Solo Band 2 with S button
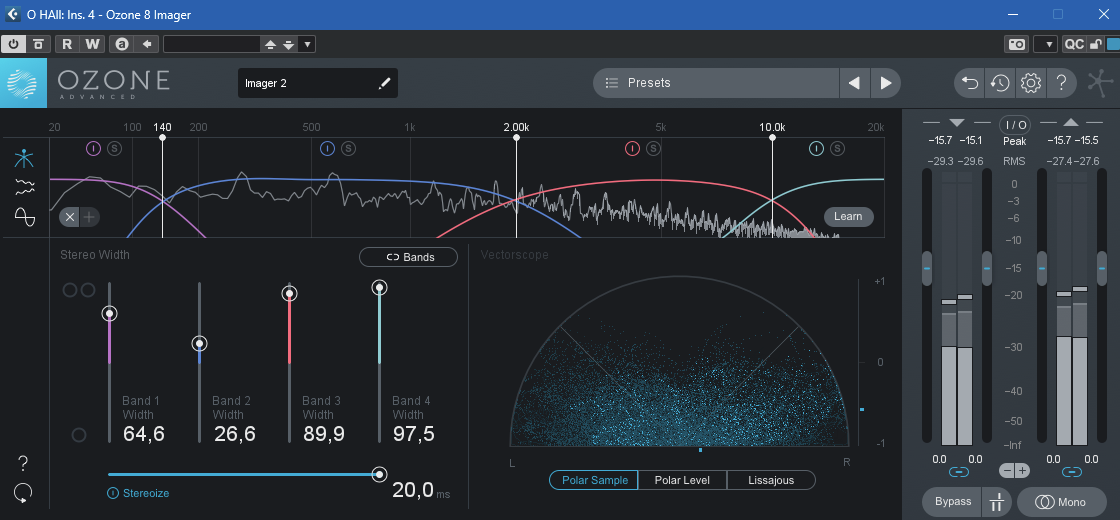The height and width of the screenshot is (520, 1120). 348,149
